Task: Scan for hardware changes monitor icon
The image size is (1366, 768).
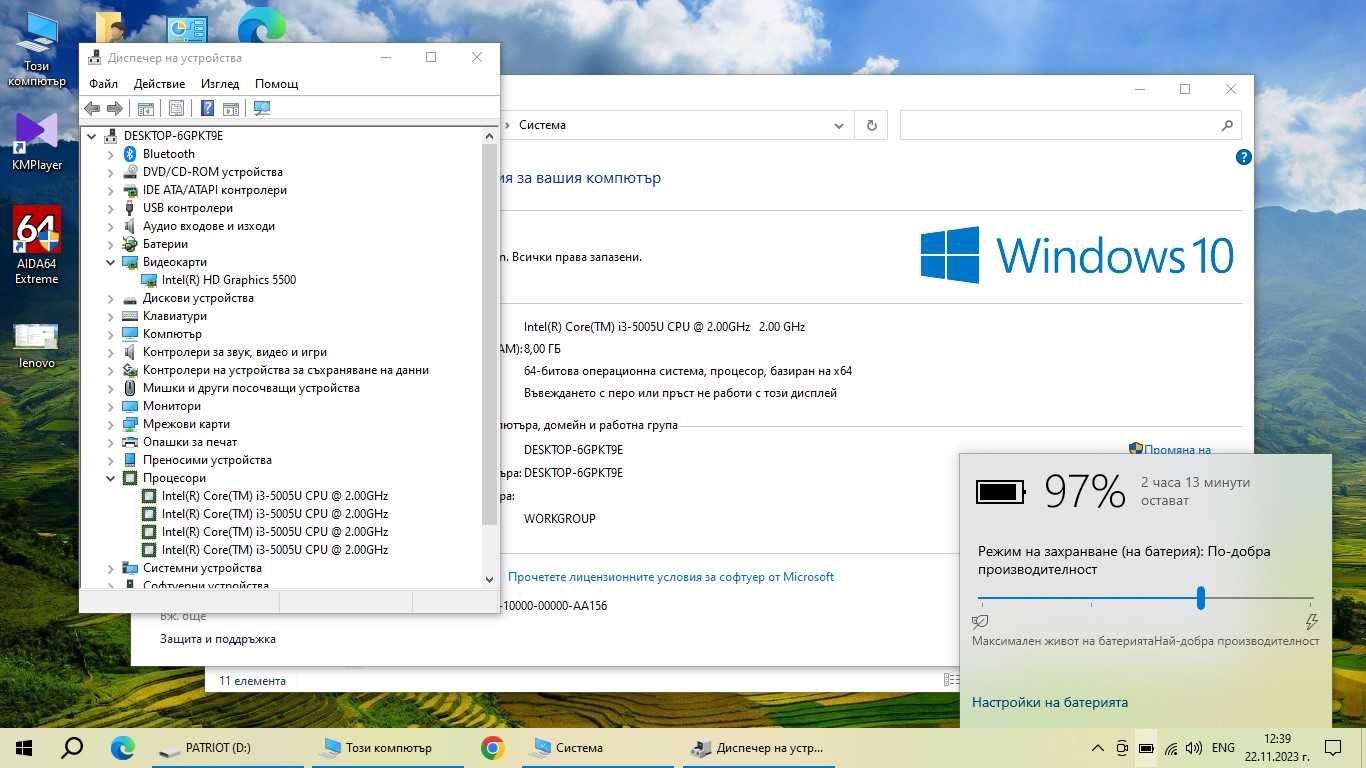Action: [x=262, y=108]
